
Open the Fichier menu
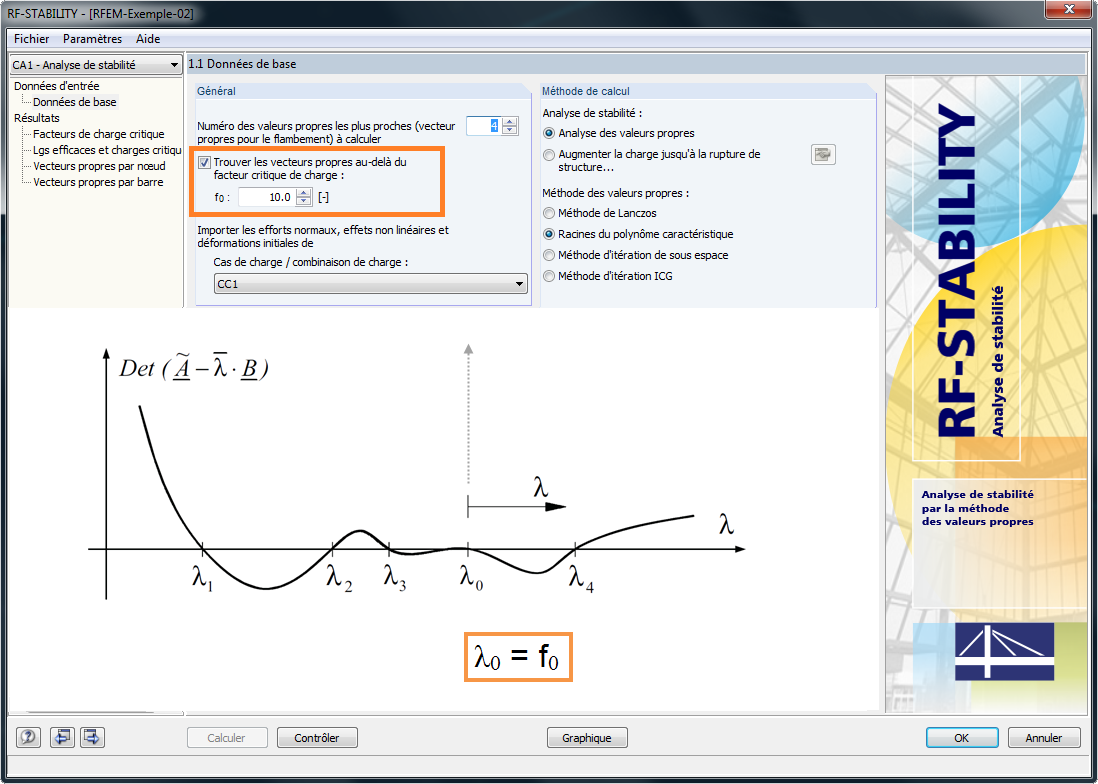(x=32, y=39)
